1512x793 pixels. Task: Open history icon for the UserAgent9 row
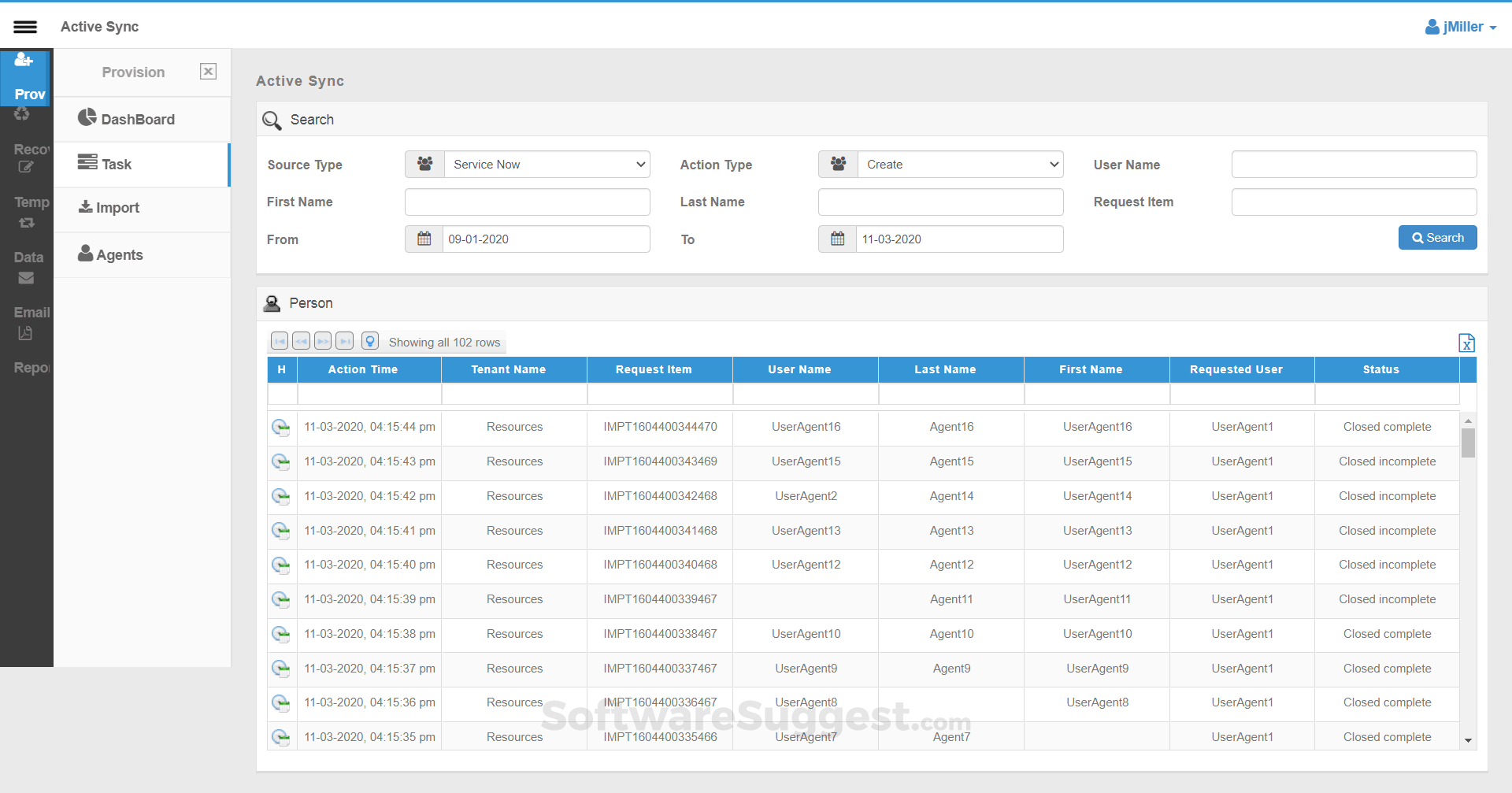tap(281, 669)
